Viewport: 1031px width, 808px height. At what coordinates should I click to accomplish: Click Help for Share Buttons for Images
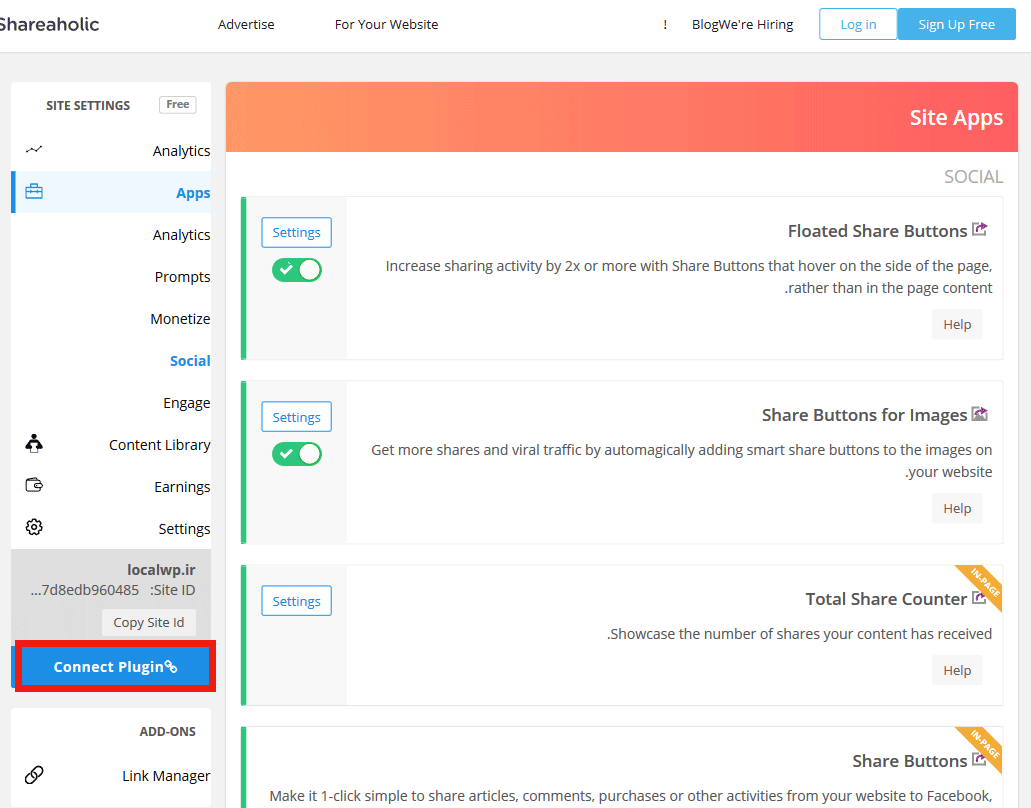coord(957,508)
